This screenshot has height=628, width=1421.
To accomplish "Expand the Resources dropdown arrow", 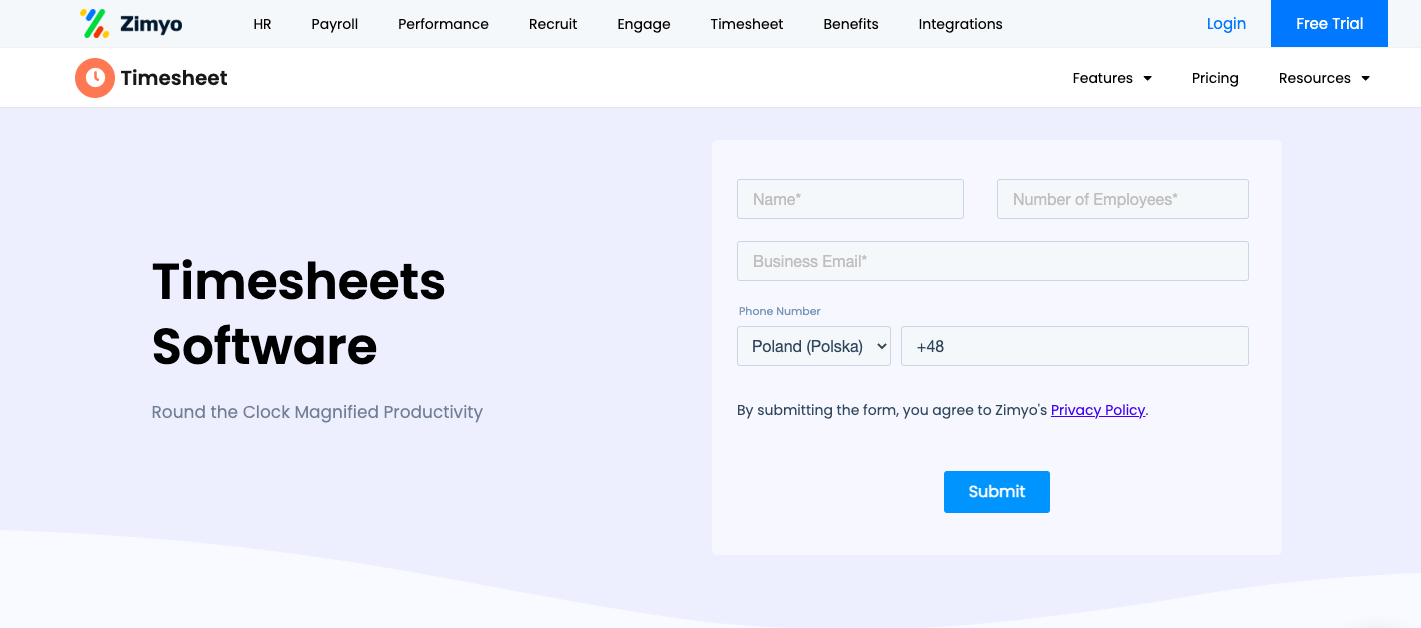I will tap(1365, 78).
